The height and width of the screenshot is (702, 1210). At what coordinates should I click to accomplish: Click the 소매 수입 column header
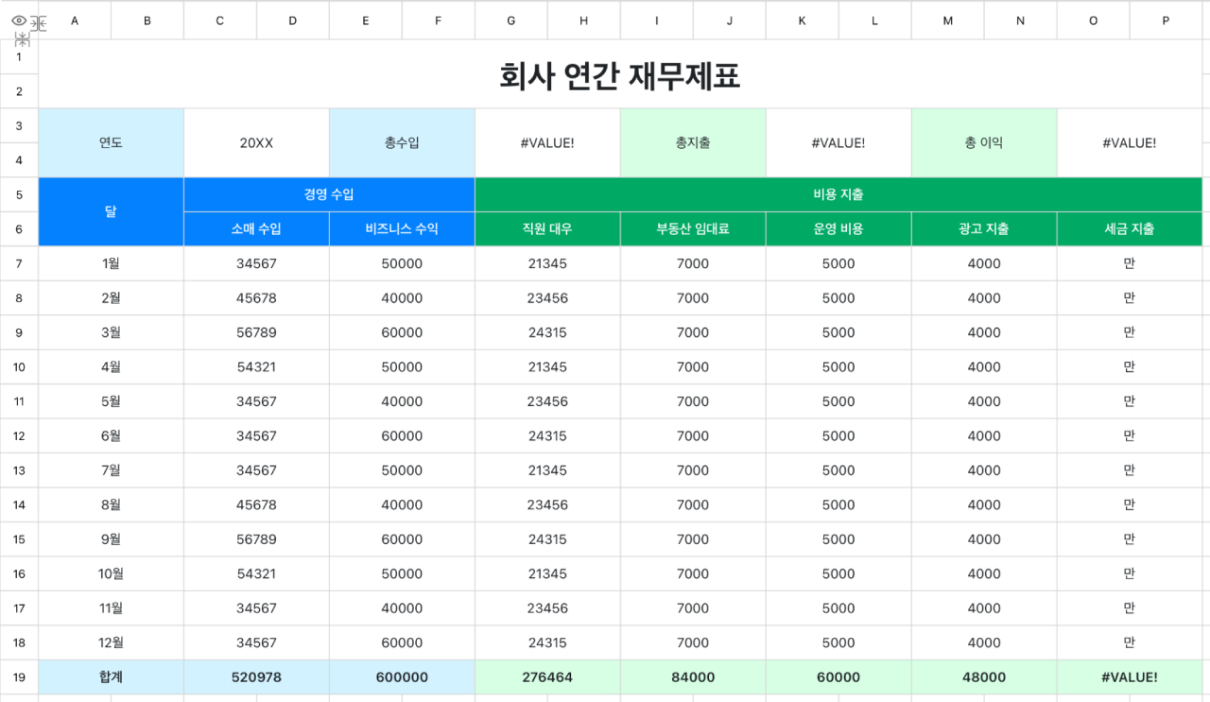(x=257, y=229)
